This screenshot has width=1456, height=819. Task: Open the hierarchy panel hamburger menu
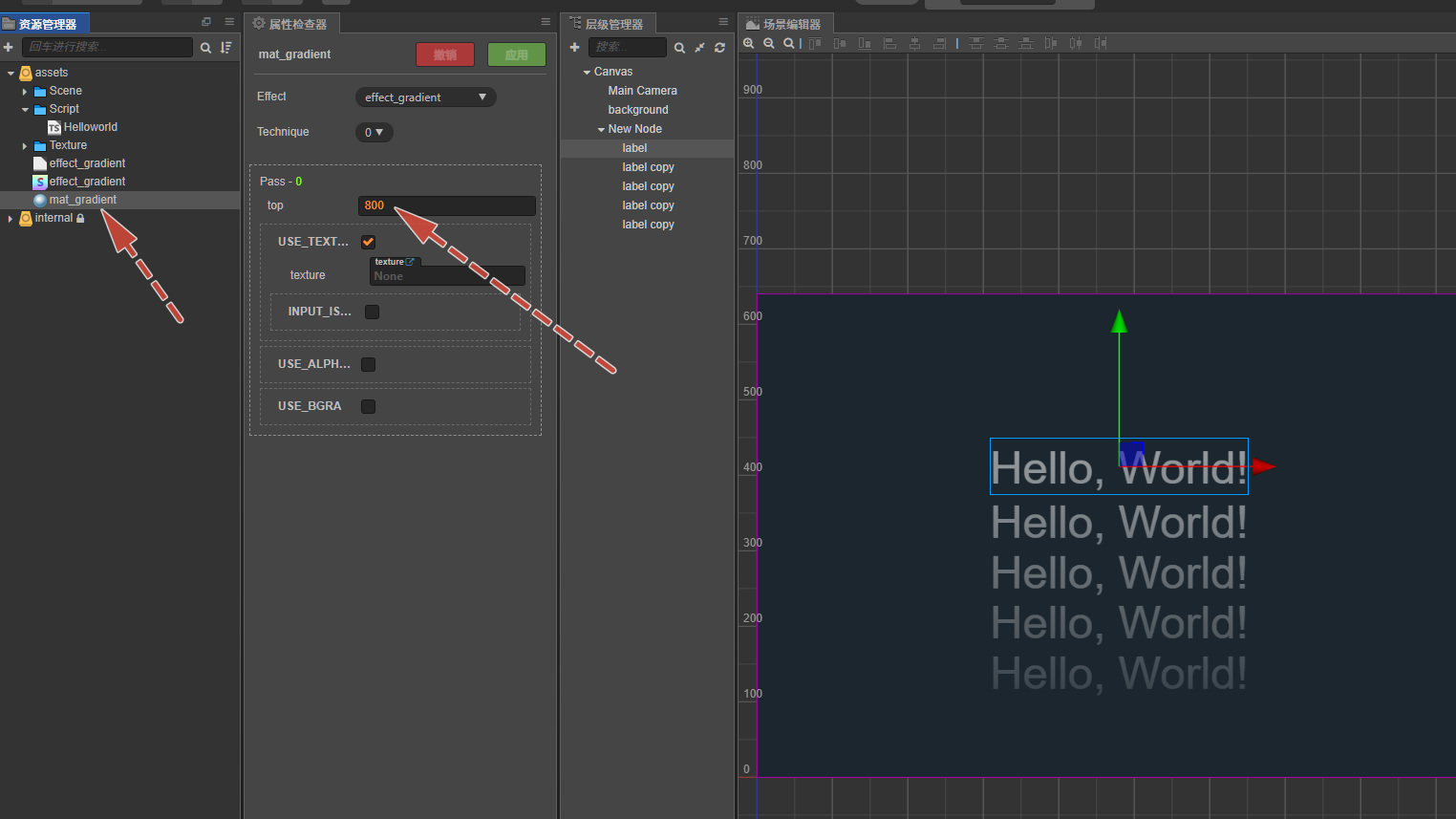pyautogui.click(x=723, y=21)
